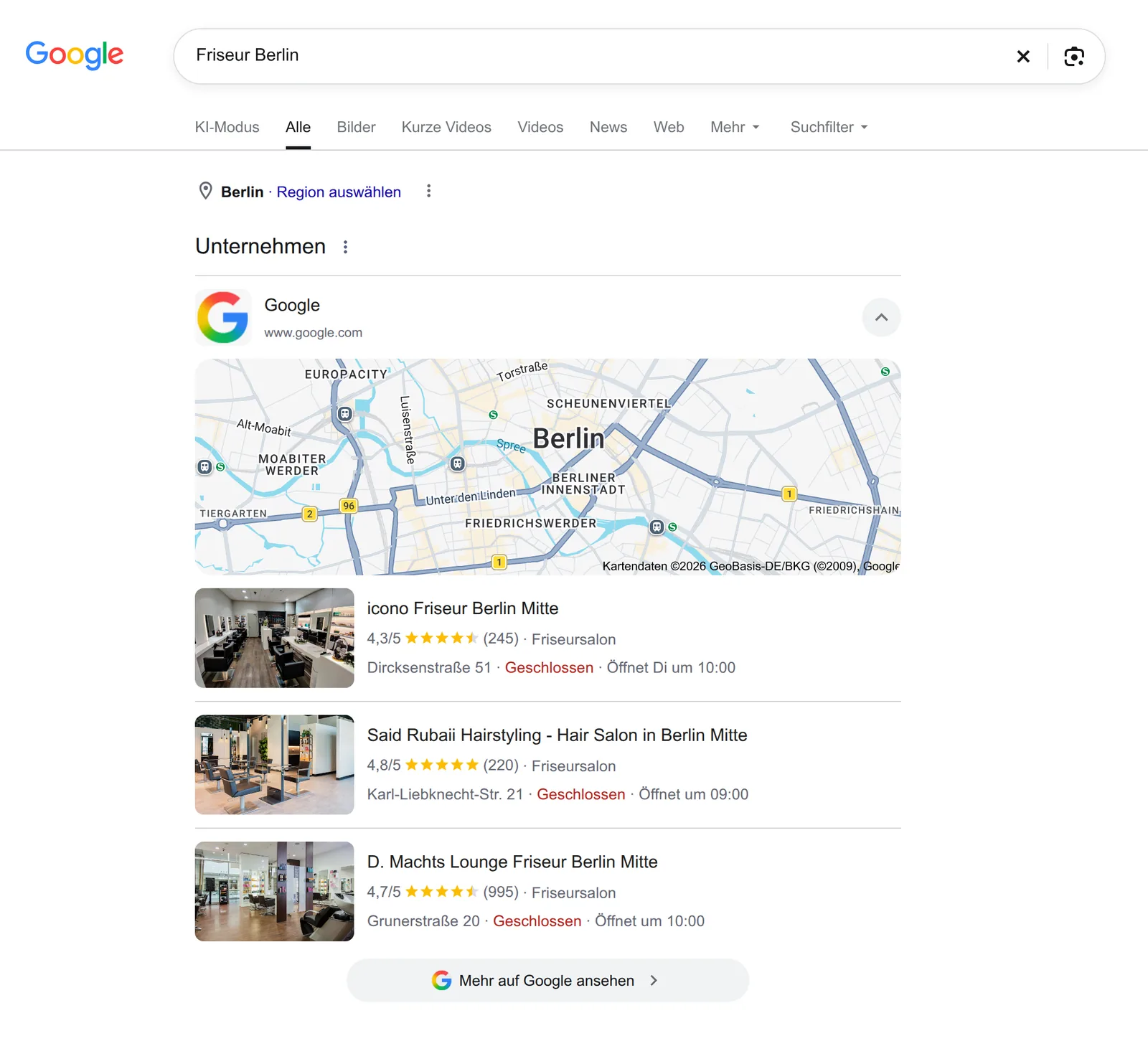Open the Suchfilter dropdown
This screenshot has height=1041, width=1148.
(x=829, y=127)
